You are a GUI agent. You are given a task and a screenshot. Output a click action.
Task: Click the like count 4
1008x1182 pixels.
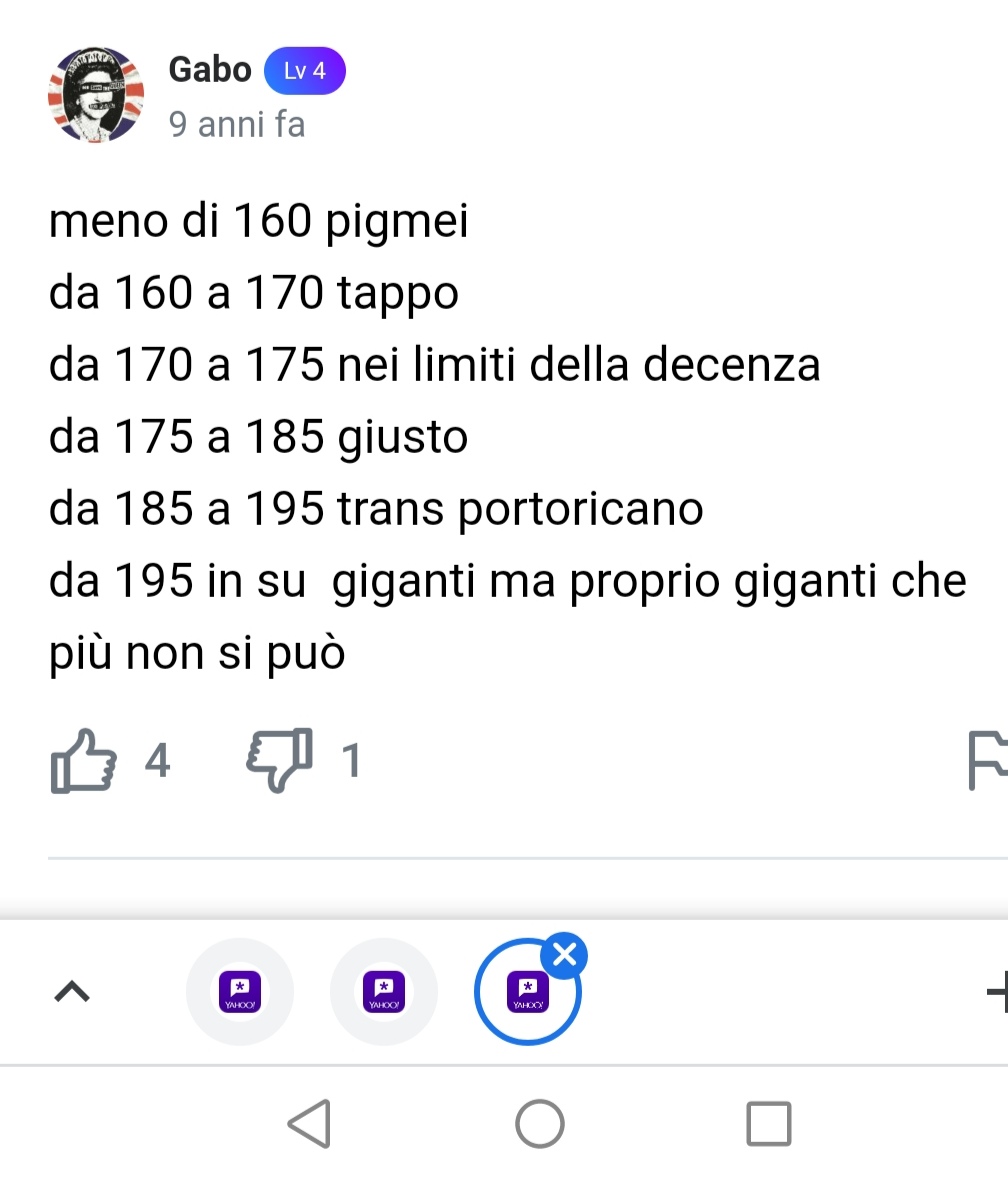click(157, 760)
